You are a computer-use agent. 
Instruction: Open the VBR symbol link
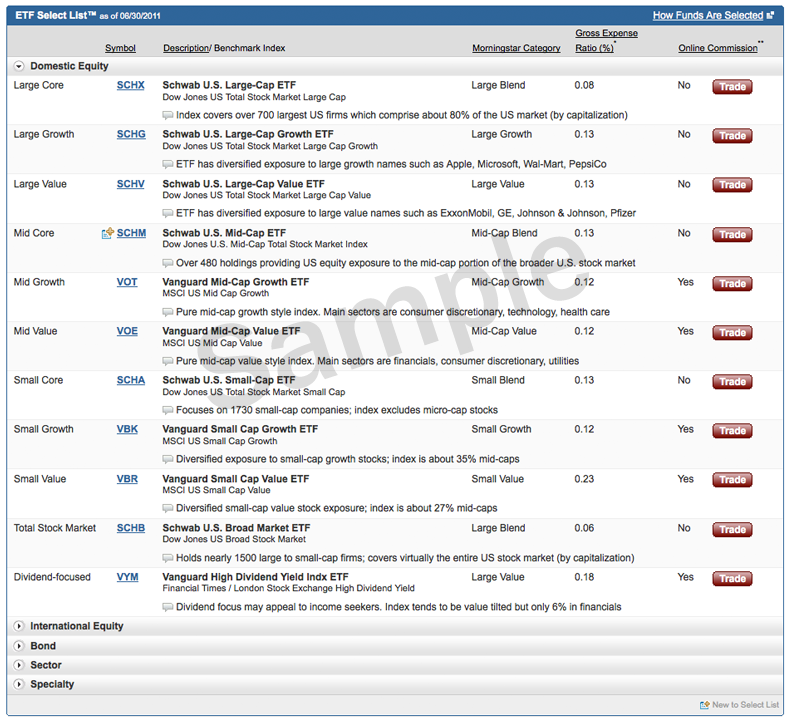coord(127,479)
